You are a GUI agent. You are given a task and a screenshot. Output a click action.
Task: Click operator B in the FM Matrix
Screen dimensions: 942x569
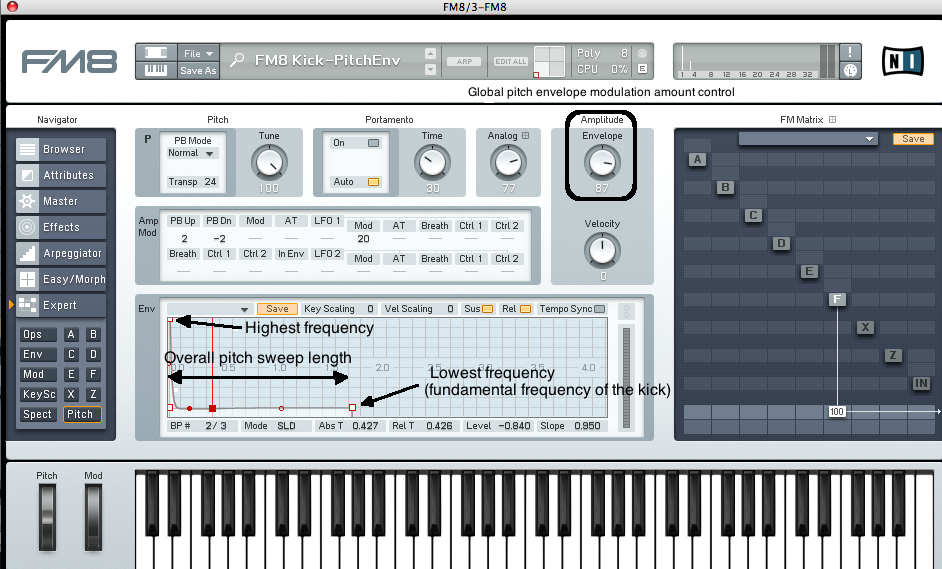click(x=725, y=187)
